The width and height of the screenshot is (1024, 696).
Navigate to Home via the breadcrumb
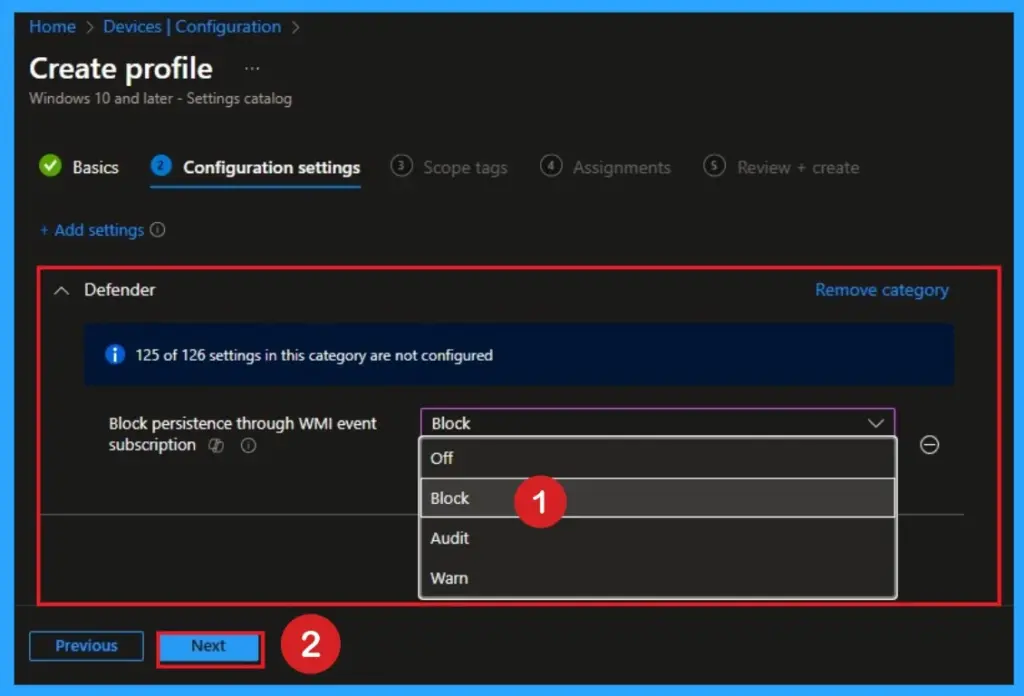52,27
